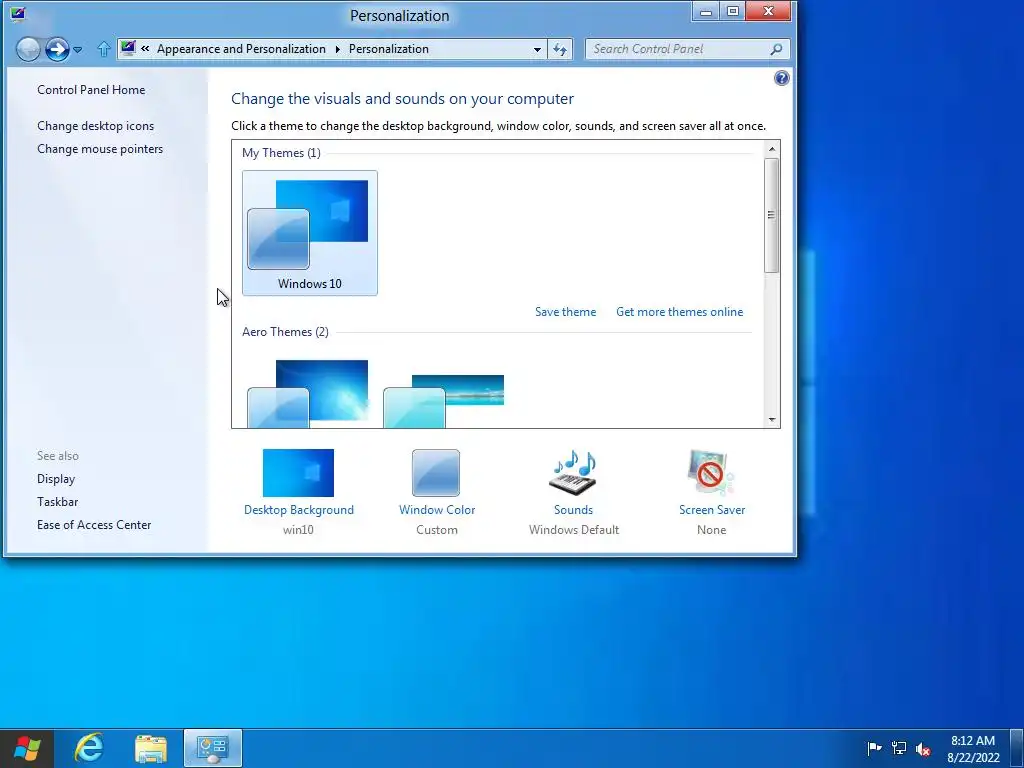Screen dimensions: 1024x768
Task: Click the Help question mark icon
Action: [781, 78]
